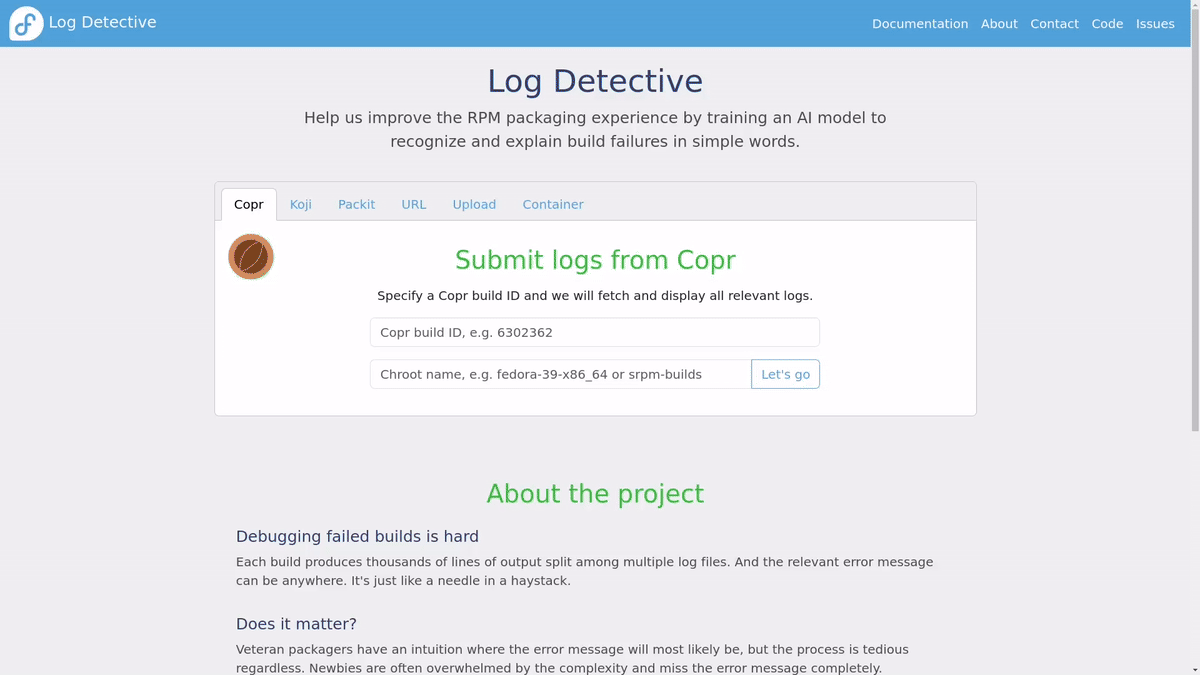Choose the Upload tab
The image size is (1200, 675).
click(x=474, y=204)
